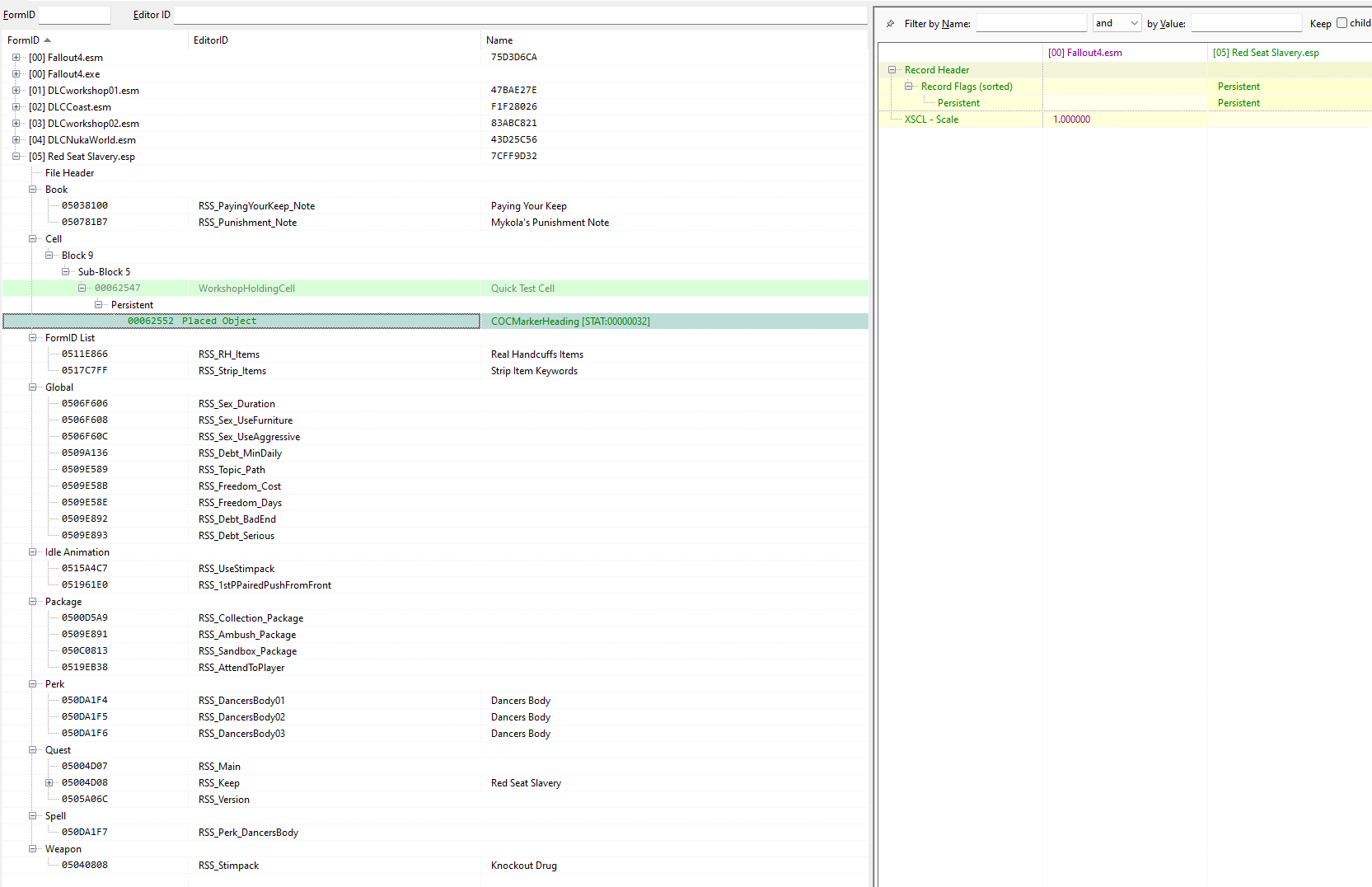Expand the [00] Fallout4.exe node
Screen dimensions: 1372x887
click(x=16, y=74)
